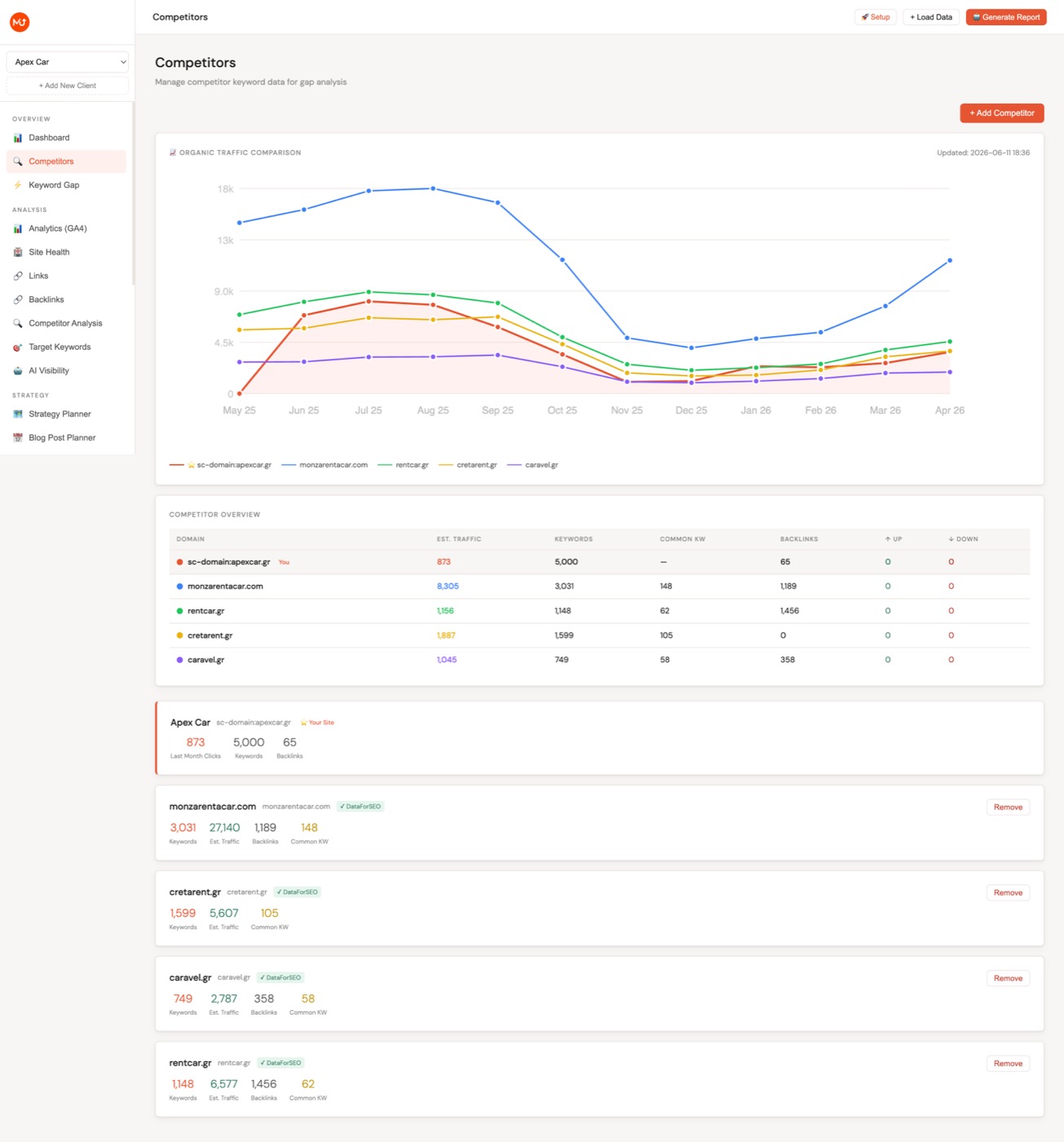Viewport: 1064px width, 1142px height.
Task: Click the Competitor Analysis magnifier icon
Action: [18, 323]
